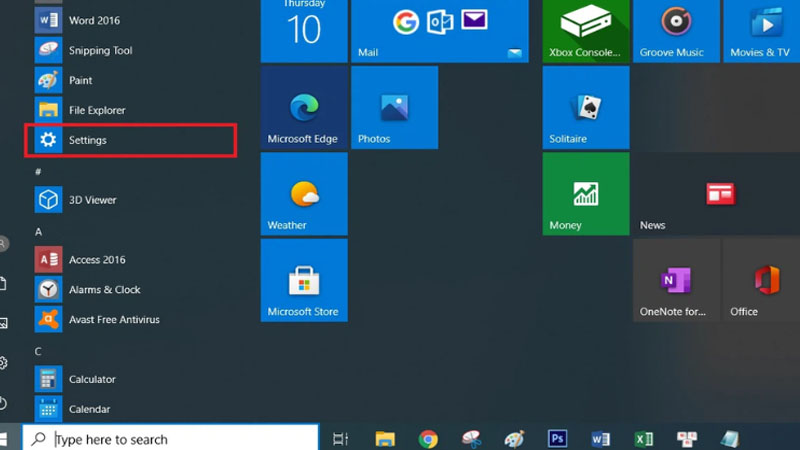The width and height of the screenshot is (800, 450).
Task: Open Word 2016 from the app list
Action: pos(134,20)
